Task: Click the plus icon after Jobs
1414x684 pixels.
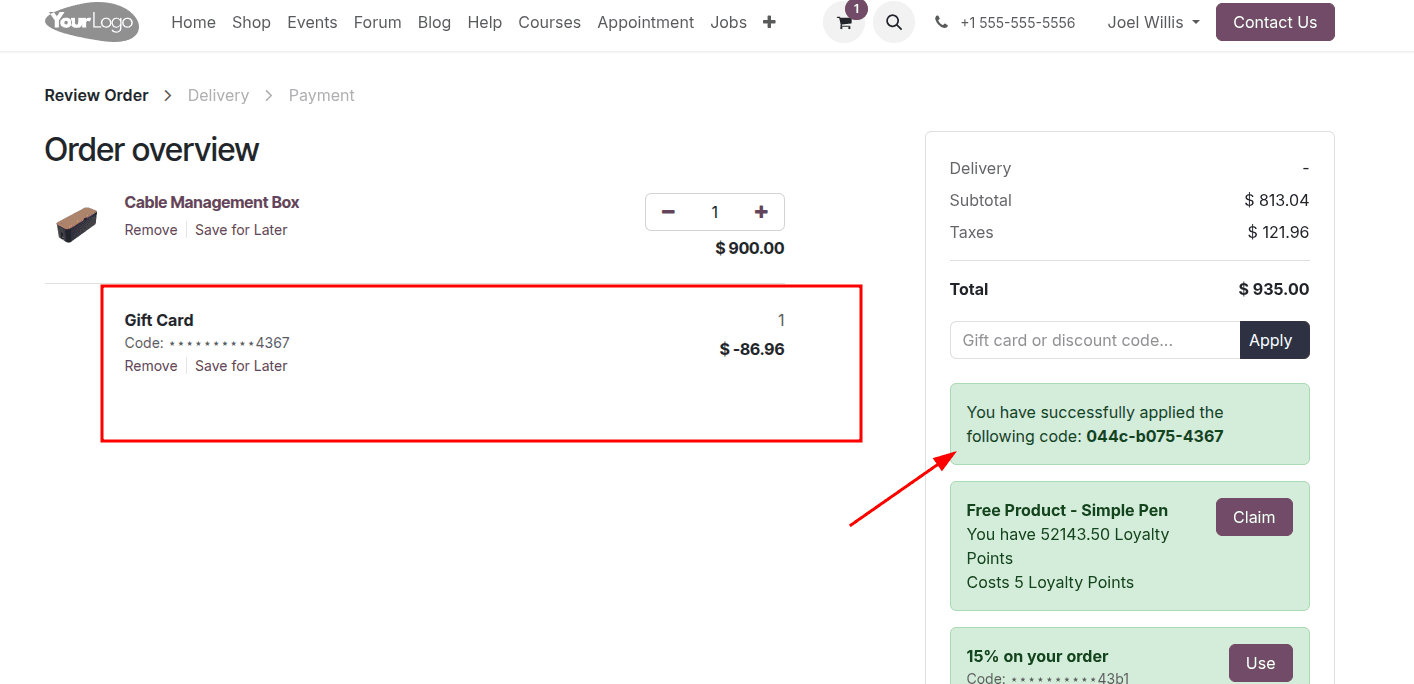Action: pyautogui.click(x=769, y=22)
